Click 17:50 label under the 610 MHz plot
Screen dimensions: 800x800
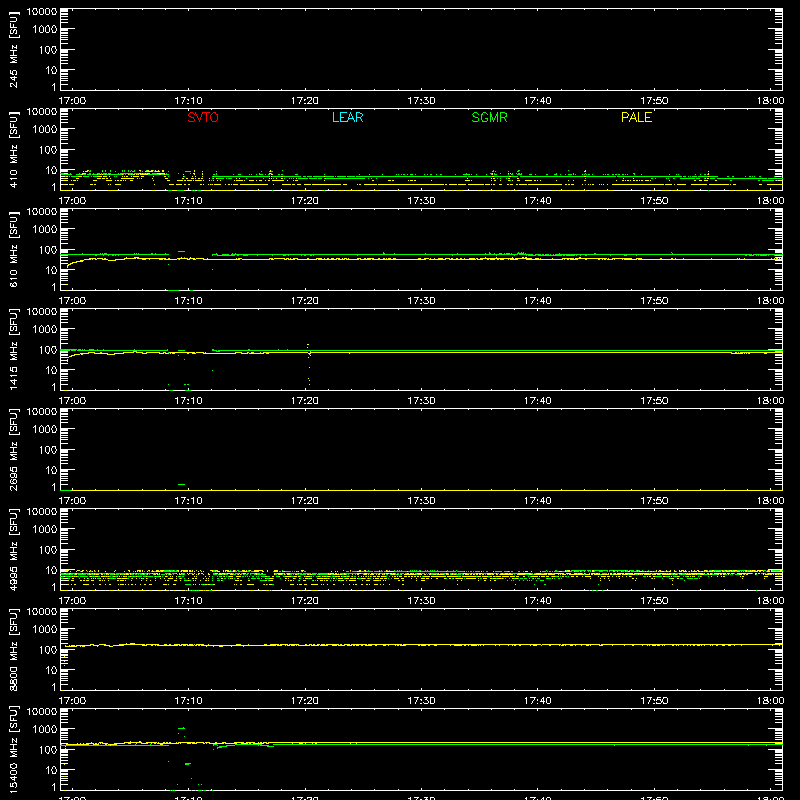point(654,301)
